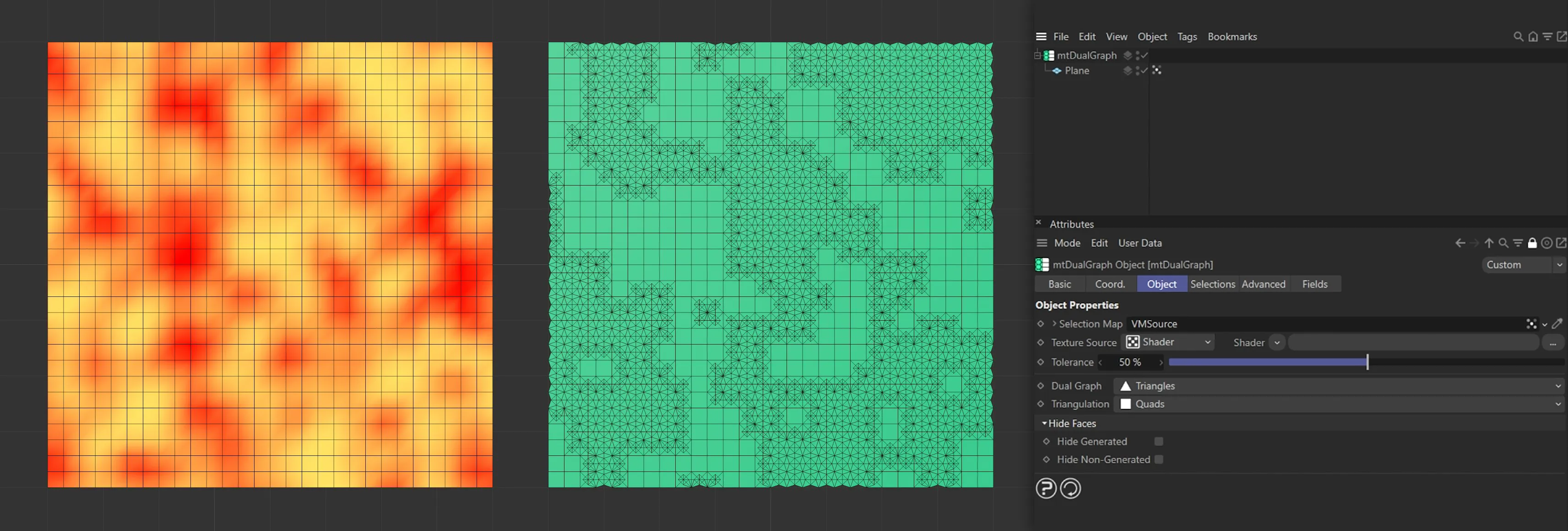This screenshot has width=1568, height=531.
Task: Collapse the Hide Faces section
Action: click(x=1043, y=423)
